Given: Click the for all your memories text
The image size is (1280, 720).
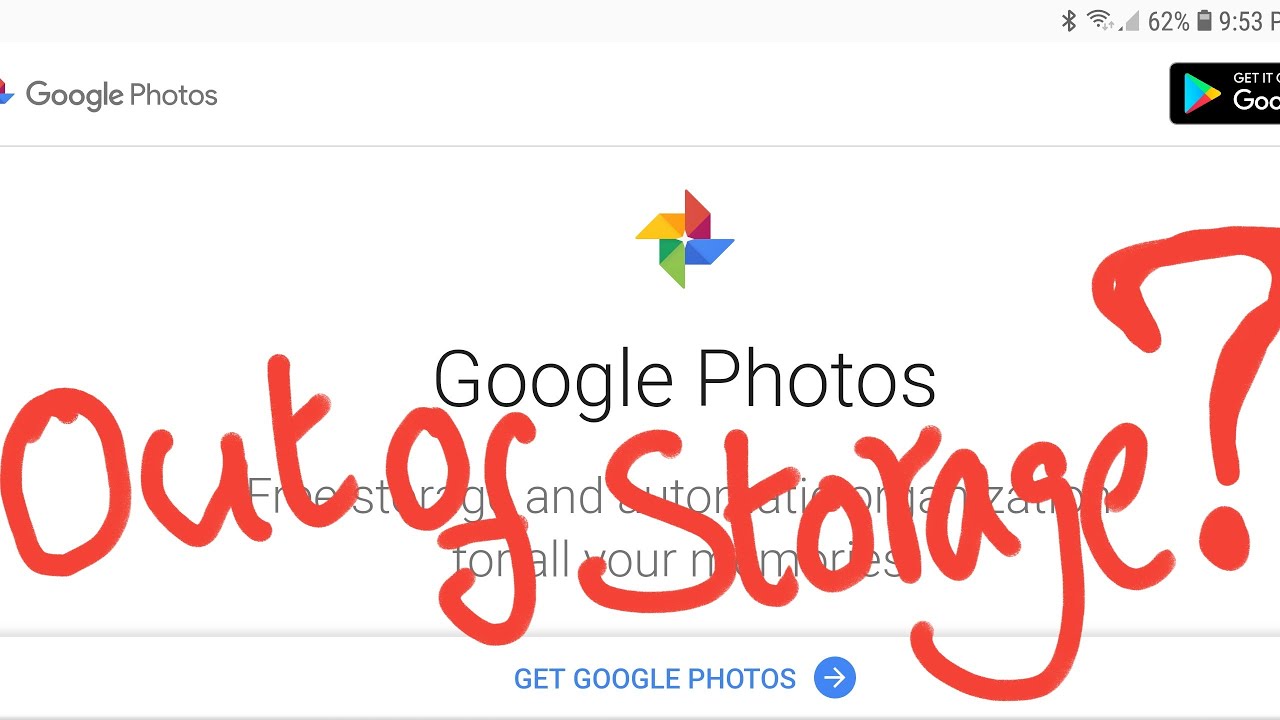Looking at the screenshot, I should point(677,560).
